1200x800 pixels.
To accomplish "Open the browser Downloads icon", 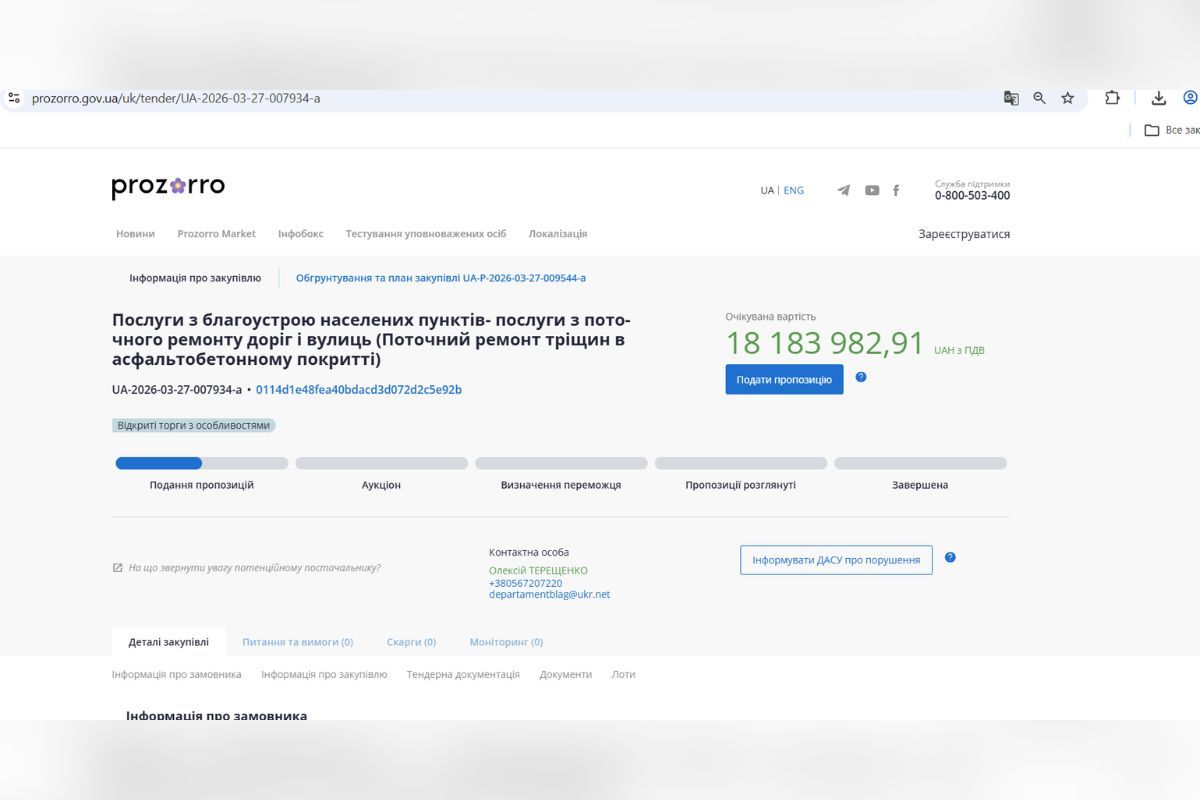I will [x=1158, y=98].
